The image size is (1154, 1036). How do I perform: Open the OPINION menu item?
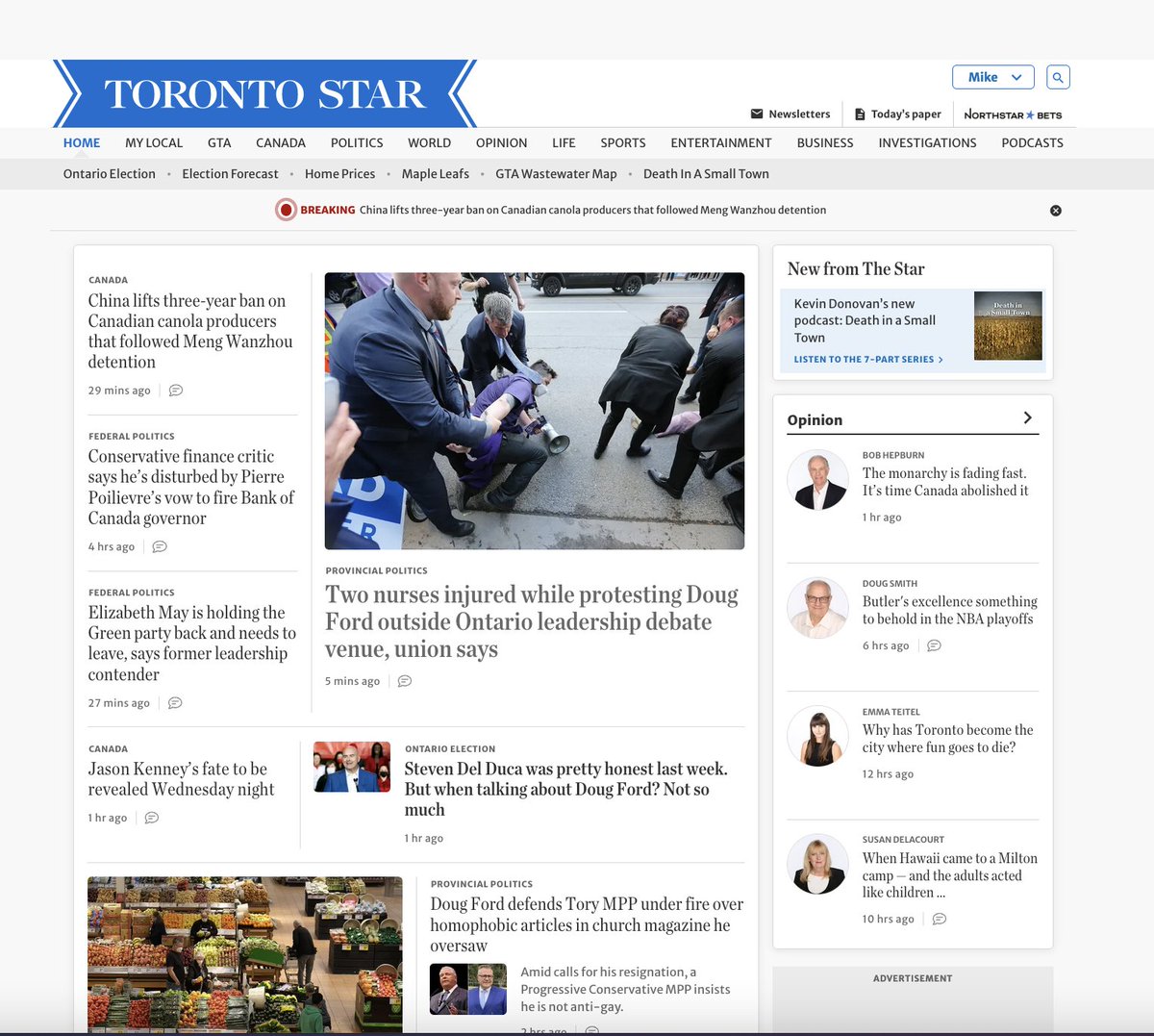point(501,142)
